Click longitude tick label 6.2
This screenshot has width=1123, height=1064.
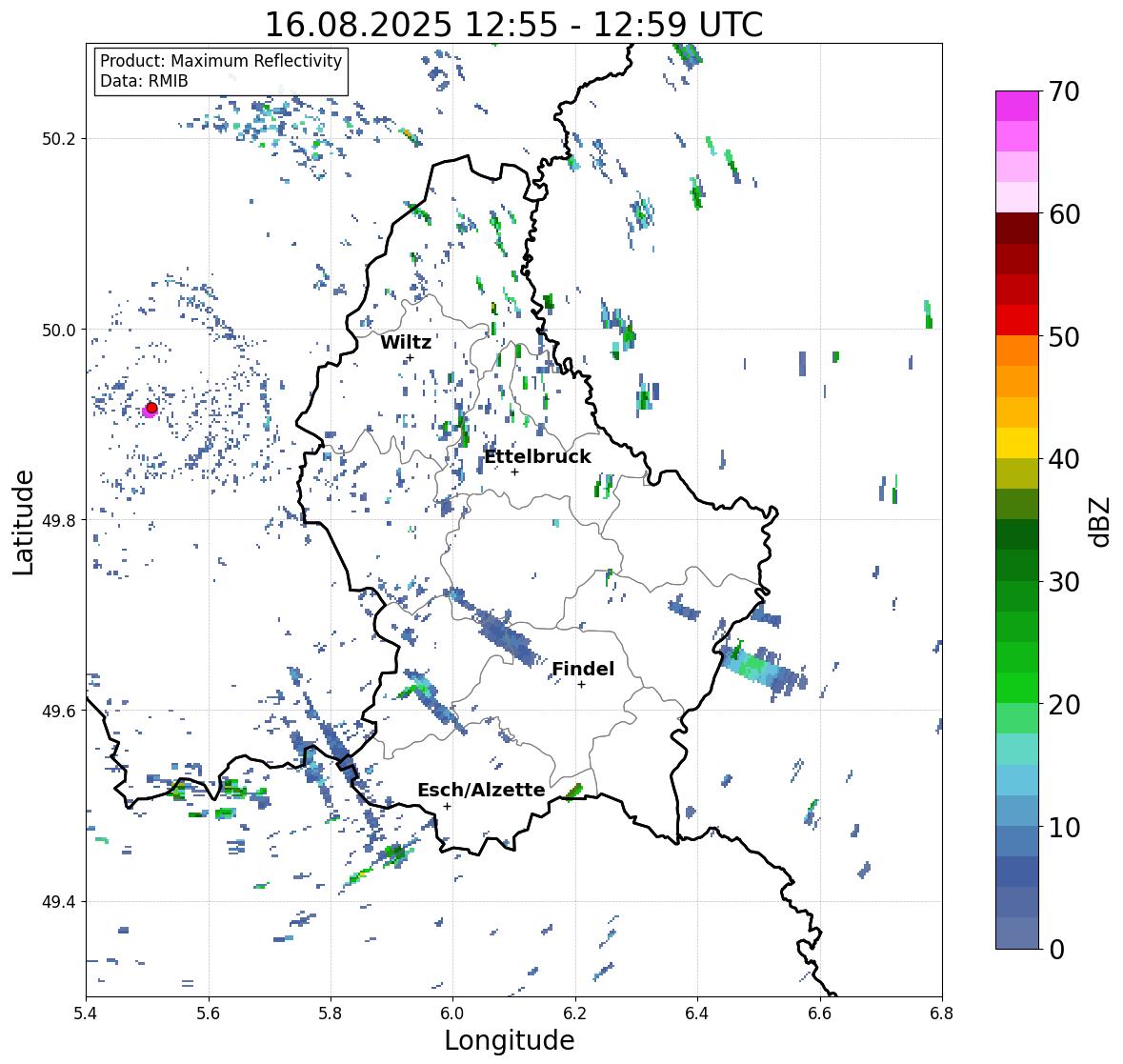pyautogui.click(x=575, y=1013)
